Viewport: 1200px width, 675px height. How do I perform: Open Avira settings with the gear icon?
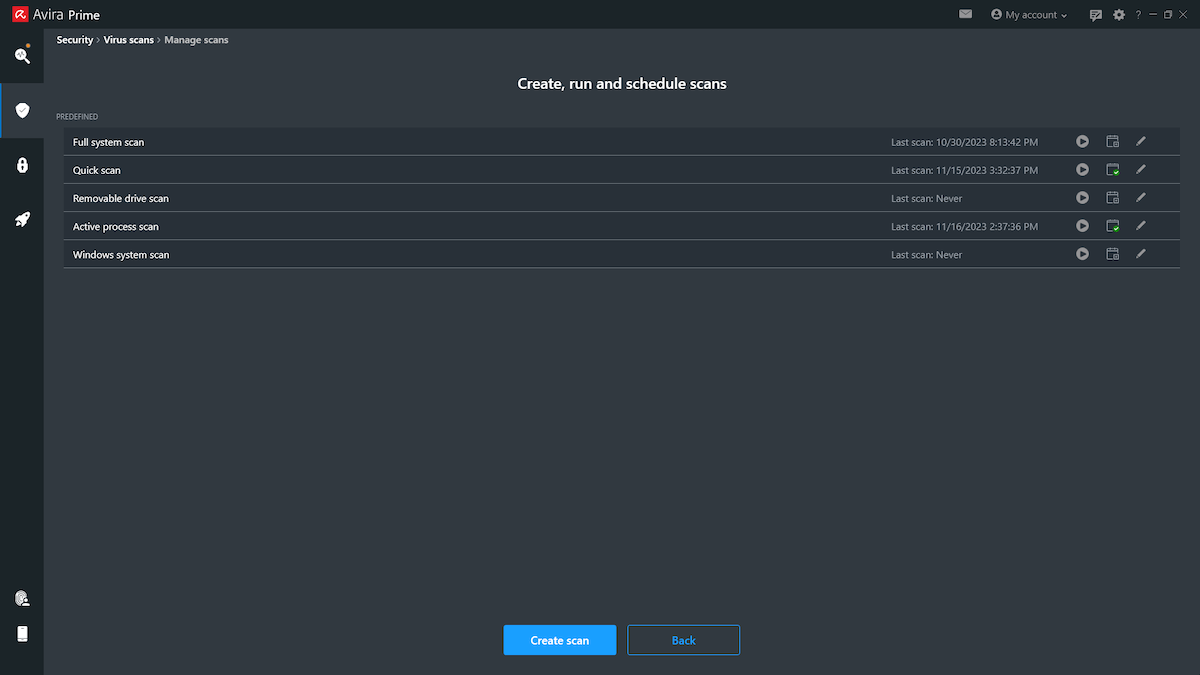[x=1118, y=14]
